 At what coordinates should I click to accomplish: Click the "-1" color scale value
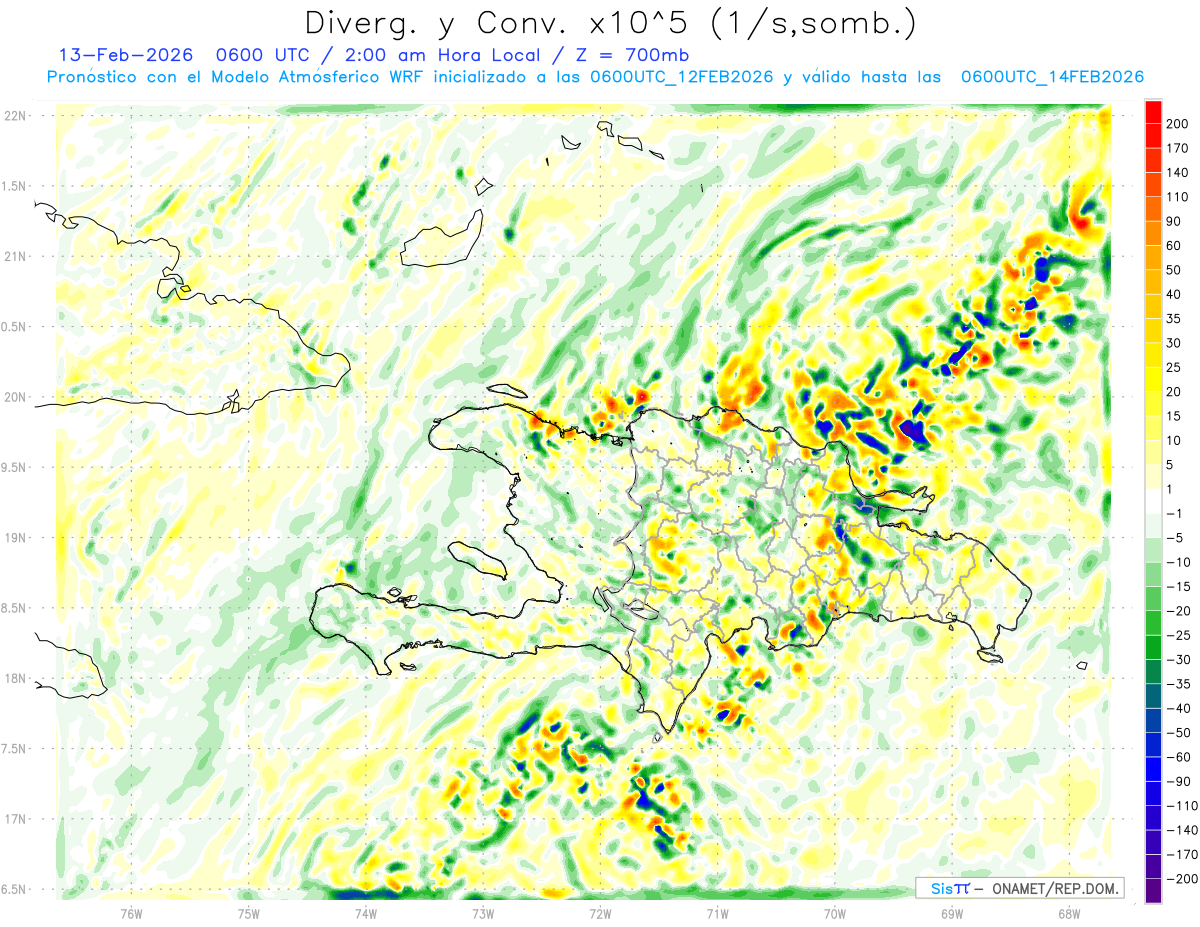pyautogui.click(x=1175, y=514)
